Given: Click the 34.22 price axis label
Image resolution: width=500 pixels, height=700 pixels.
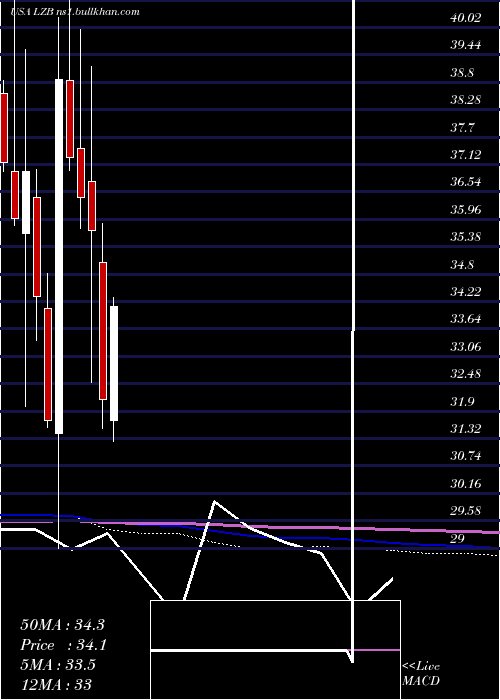Looking at the screenshot, I should pos(466,292).
